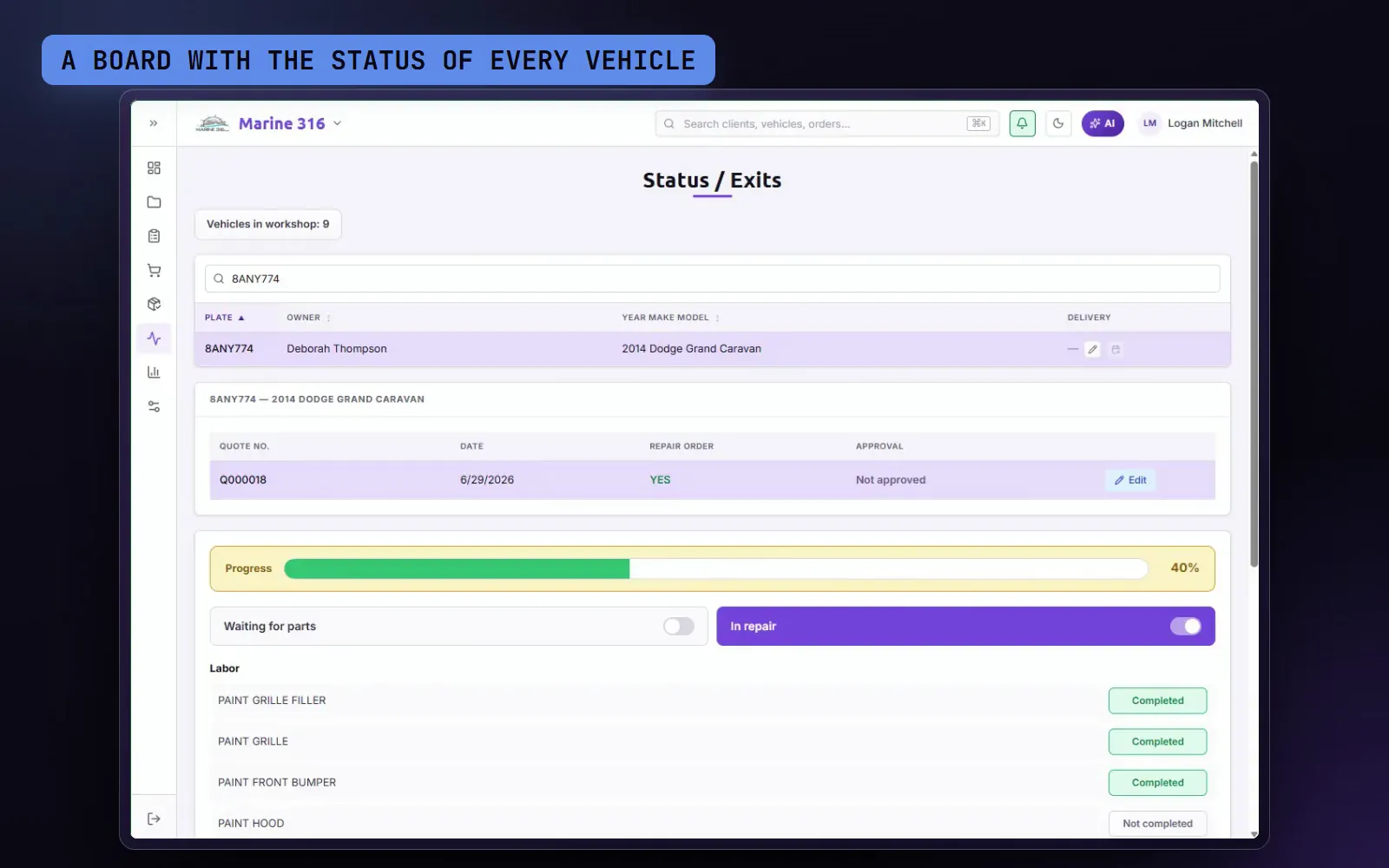This screenshot has width=1389, height=868.
Task: Click the calendar icon in Delivery column
Action: tap(1116, 349)
